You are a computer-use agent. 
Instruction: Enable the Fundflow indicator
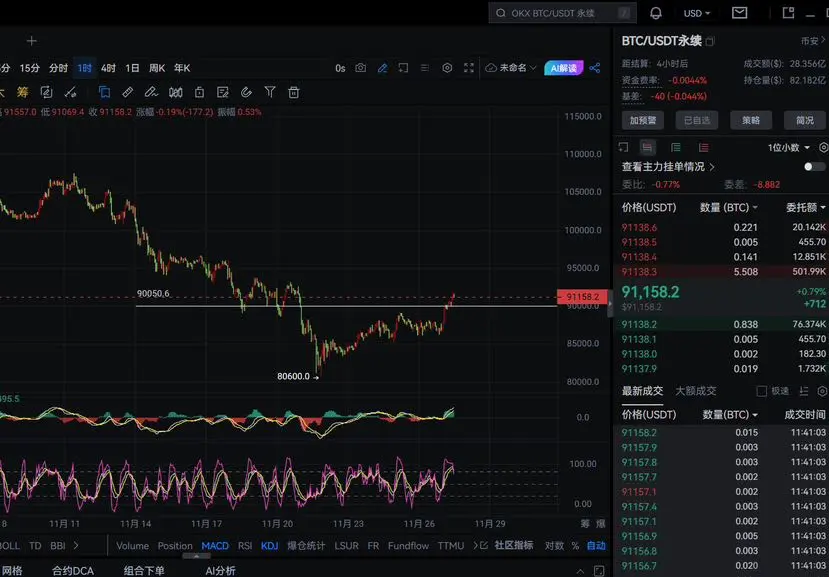point(408,546)
